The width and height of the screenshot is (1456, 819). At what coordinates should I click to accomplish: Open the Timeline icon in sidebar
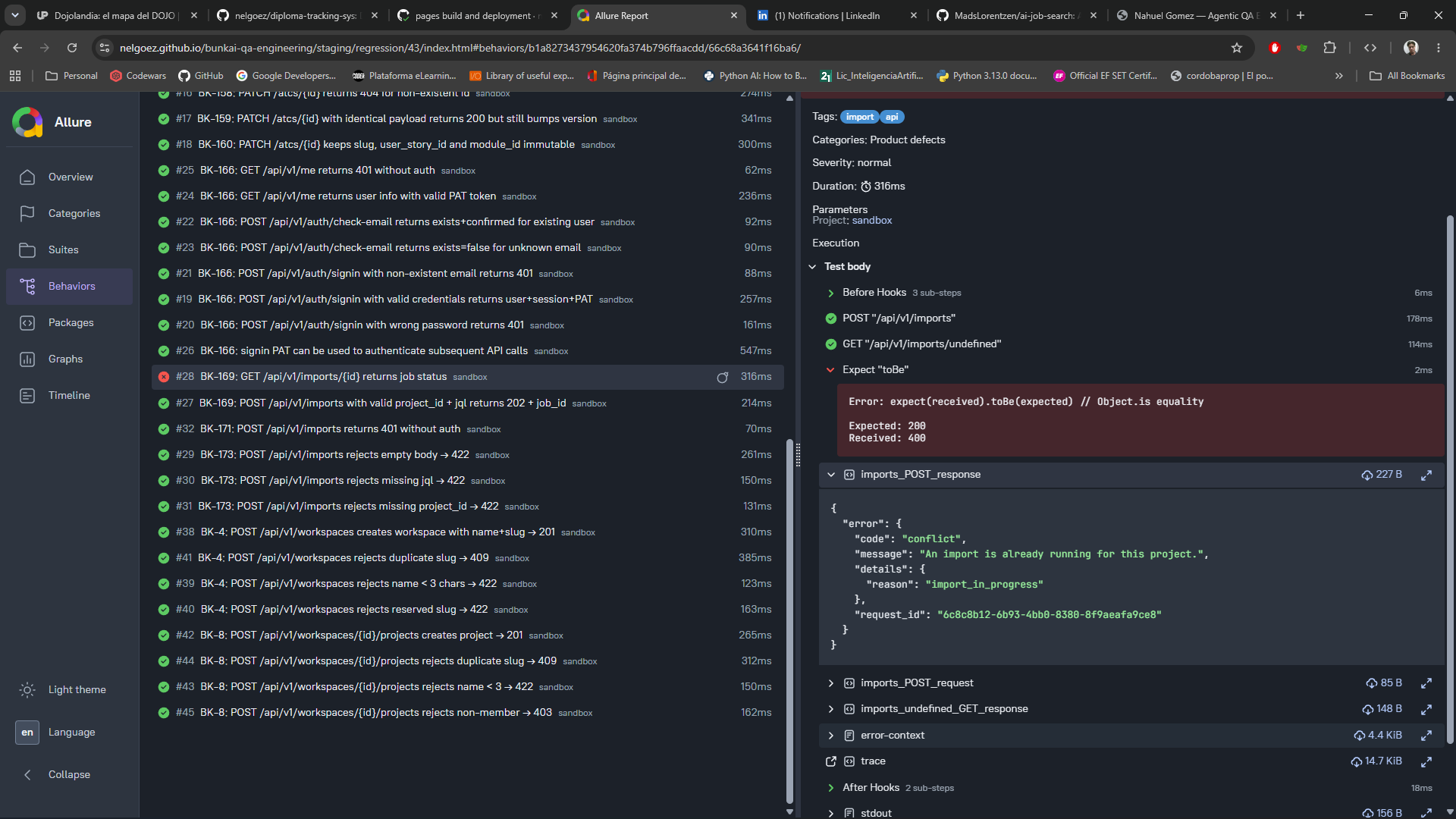[27, 395]
